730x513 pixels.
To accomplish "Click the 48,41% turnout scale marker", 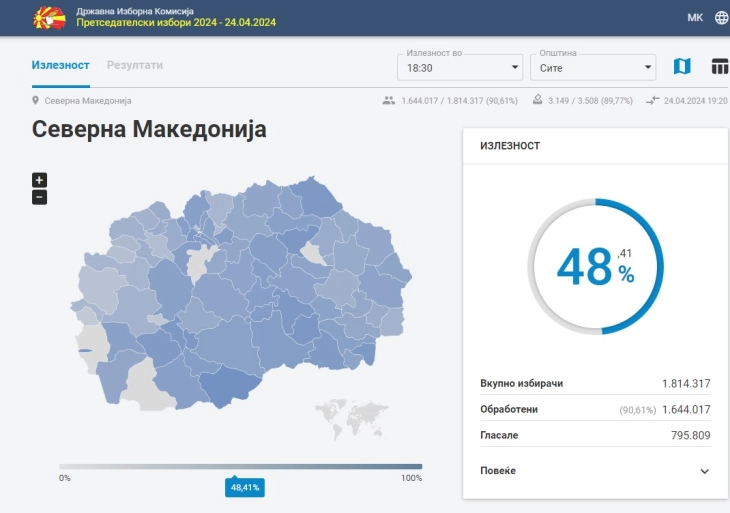I will [244, 488].
